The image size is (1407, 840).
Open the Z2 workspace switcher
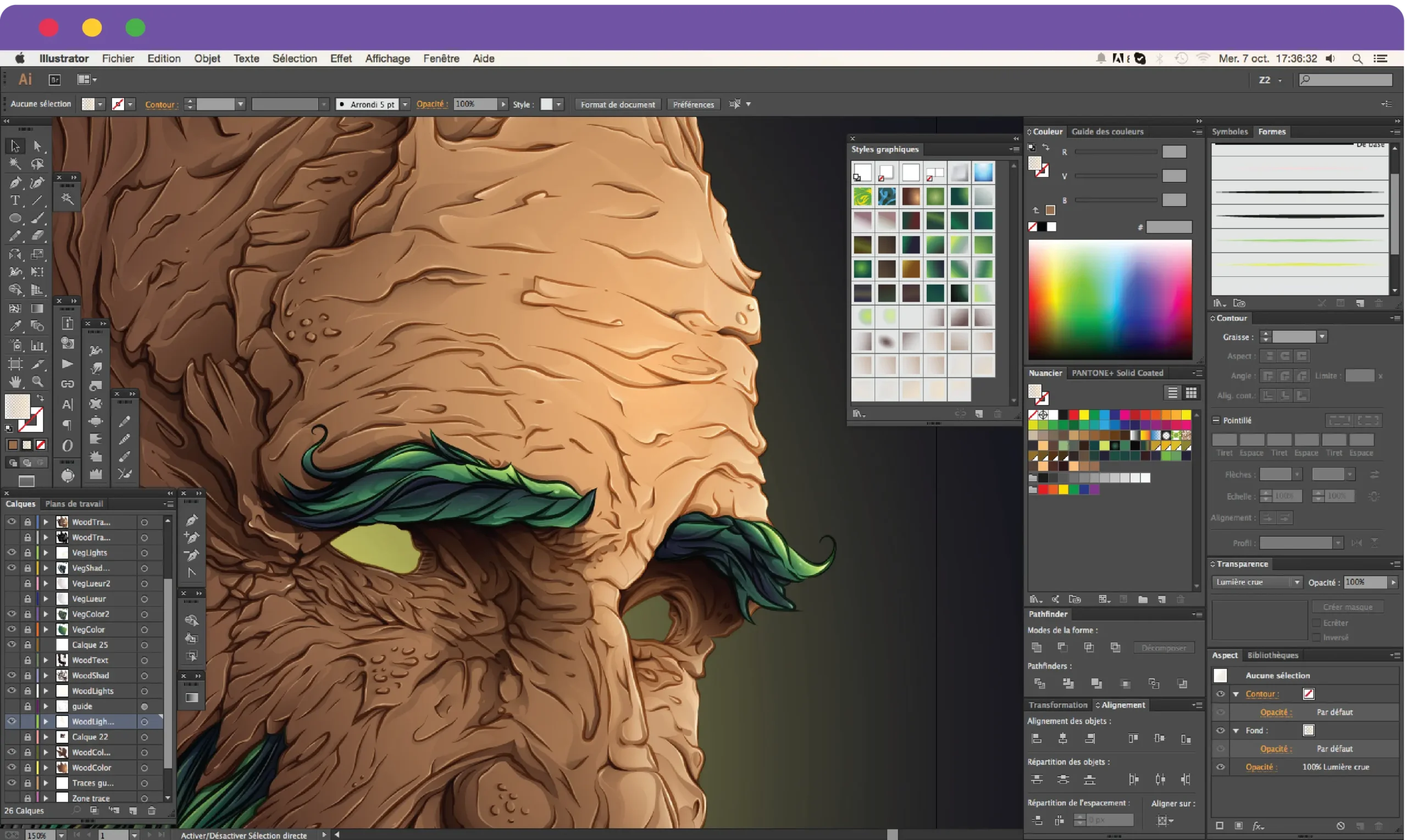coord(1271,80)
